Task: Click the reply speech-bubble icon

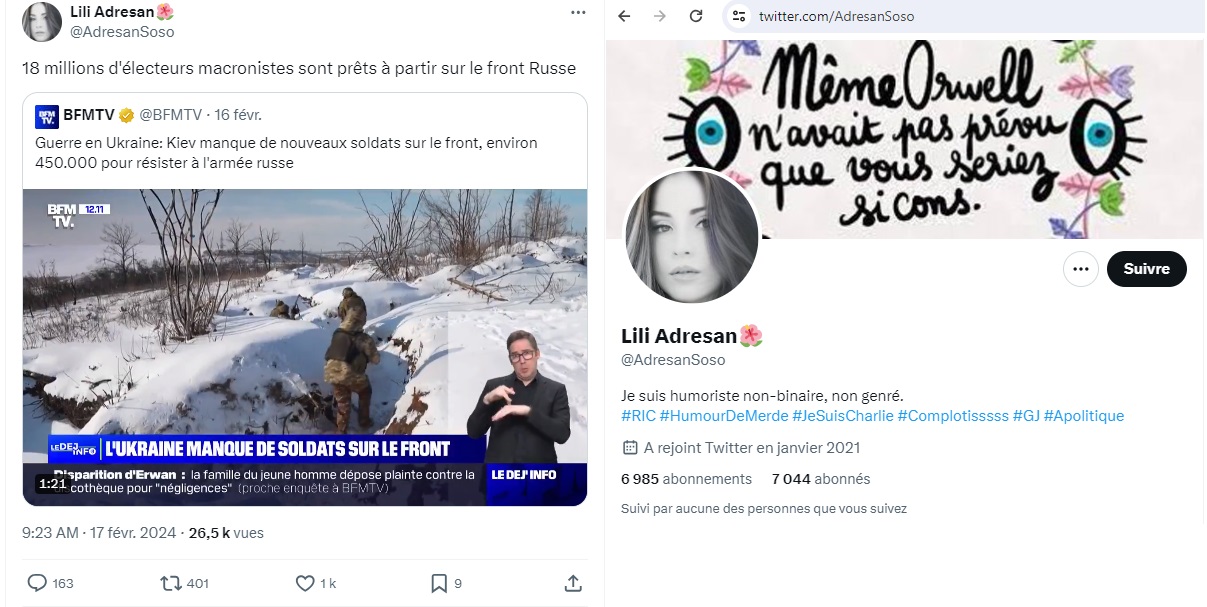Action: coord(37,583)
